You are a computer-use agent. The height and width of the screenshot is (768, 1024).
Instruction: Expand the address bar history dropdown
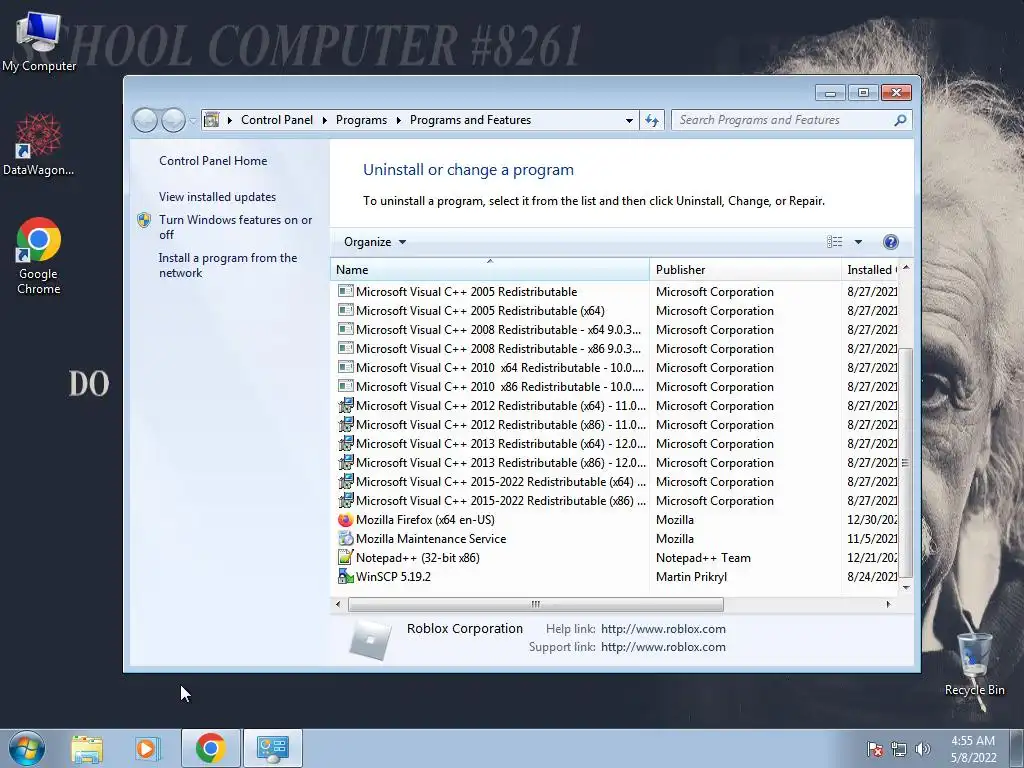pos(629,120)
